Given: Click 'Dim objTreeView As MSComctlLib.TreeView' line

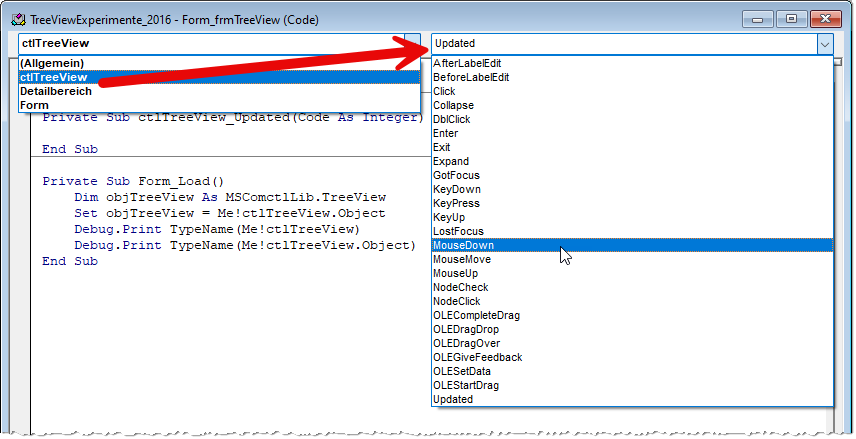Looking at the screenshot, I should point(230,197).
